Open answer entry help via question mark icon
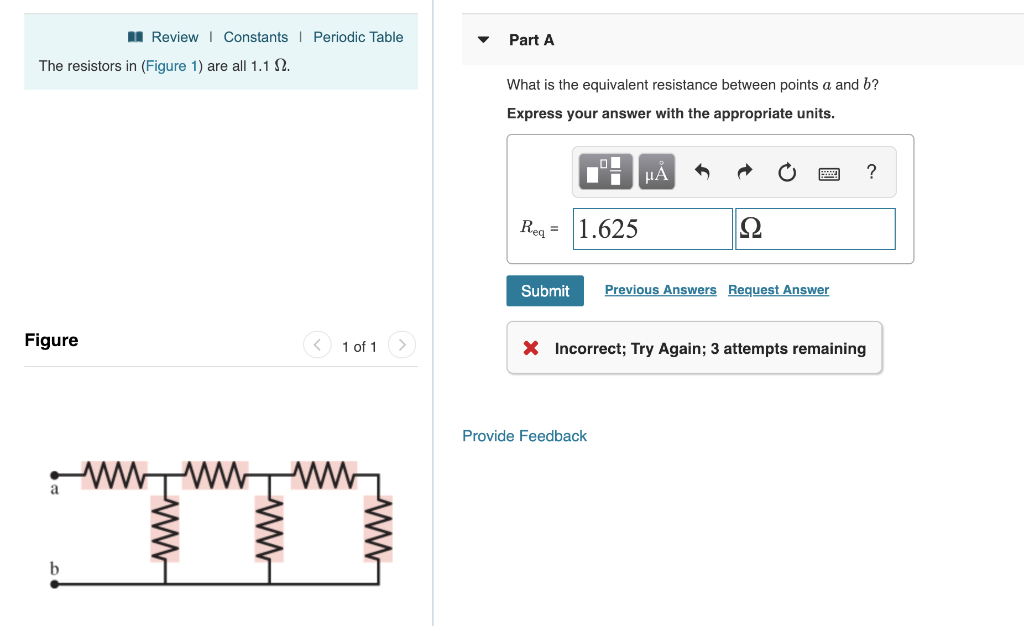The width and height of the screenshot is (1024, 626). pos(871,171)
